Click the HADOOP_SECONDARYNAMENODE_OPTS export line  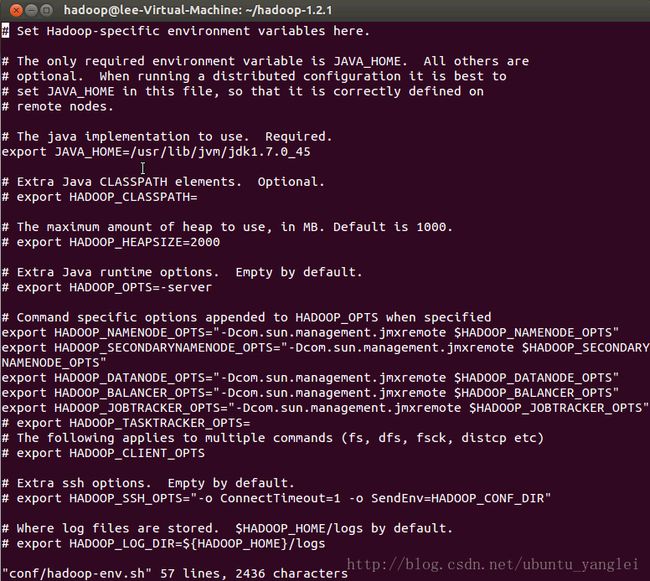point(325,355)
